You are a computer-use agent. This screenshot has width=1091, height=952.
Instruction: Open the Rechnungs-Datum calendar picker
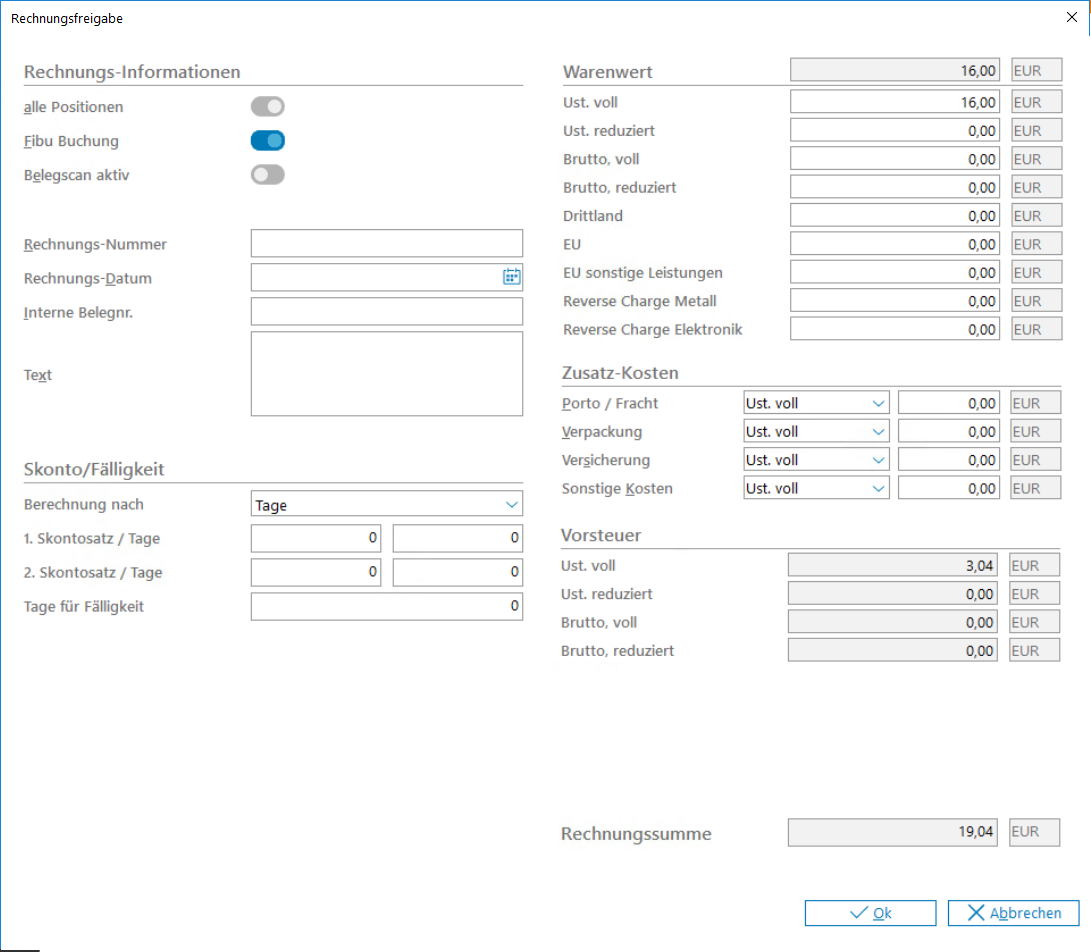[x=511, y=278]
